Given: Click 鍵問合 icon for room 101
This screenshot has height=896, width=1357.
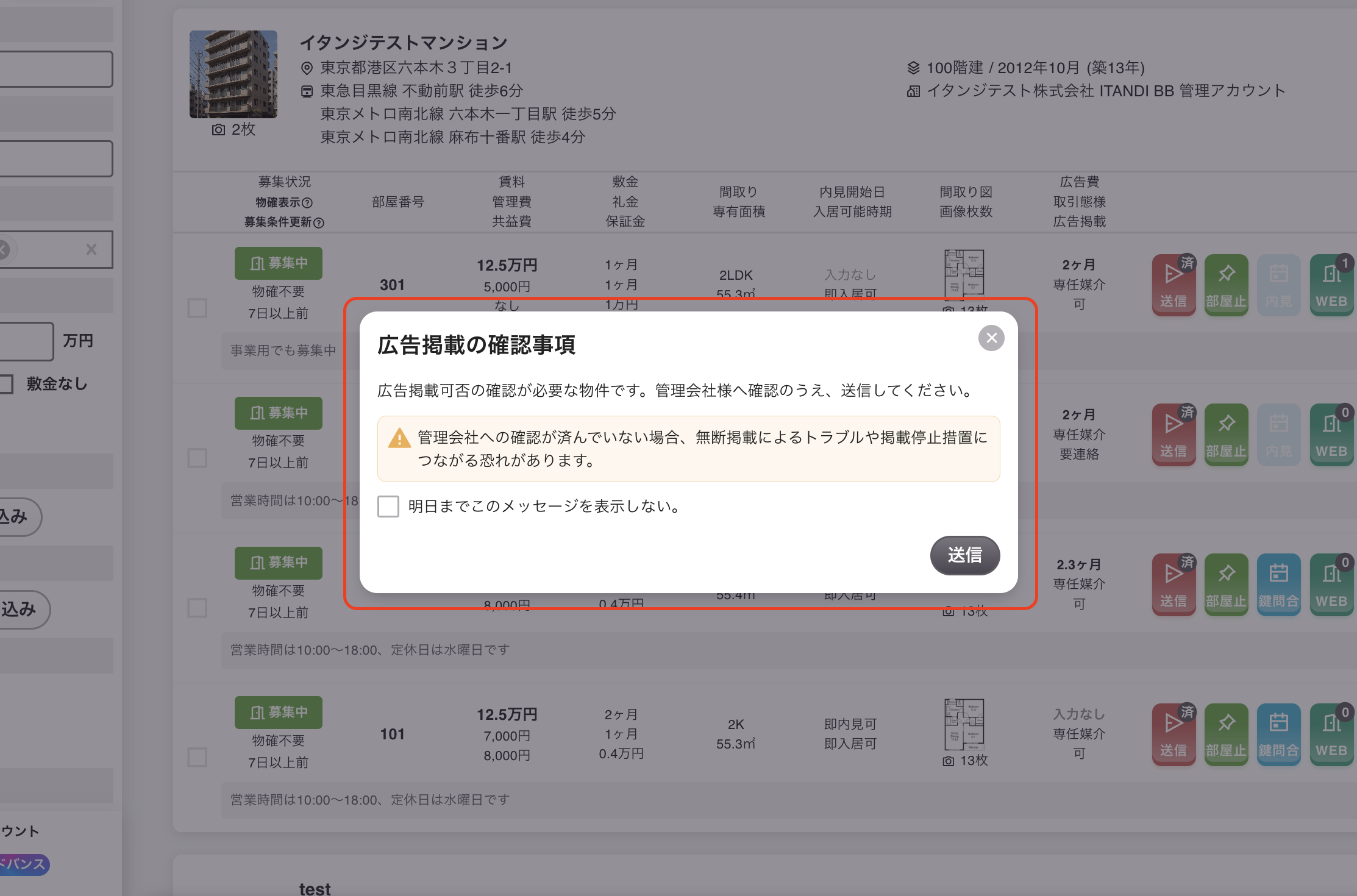Looking at the screenshot, I should pyautogui.click(x=1278, y=734).
